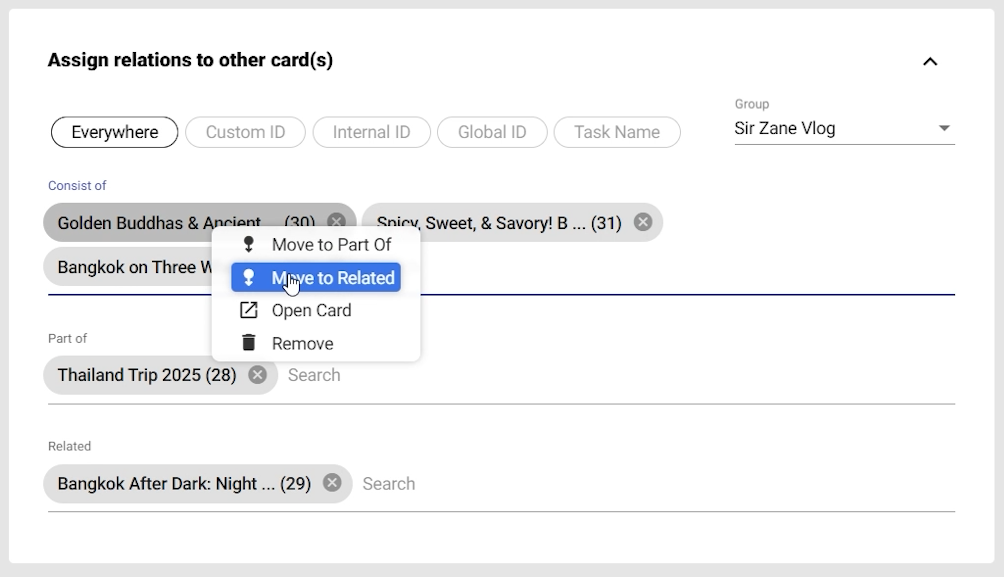
Task: Open the Group dropdown arrow
Action: [x=944, y=128]
